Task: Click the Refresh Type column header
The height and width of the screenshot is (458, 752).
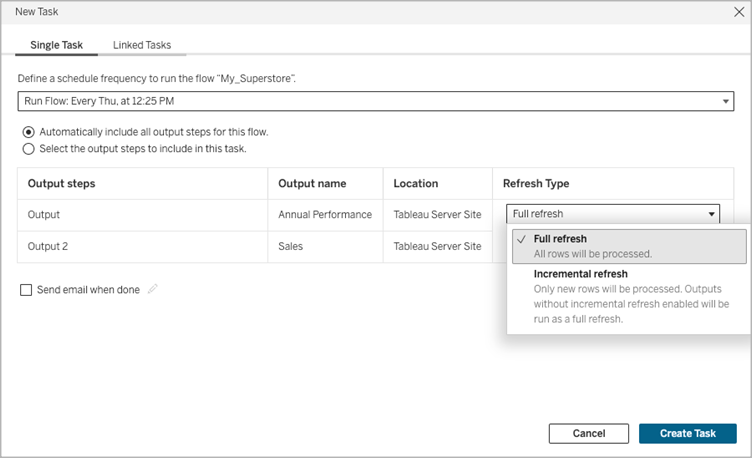Action: (x=536, y=183)
